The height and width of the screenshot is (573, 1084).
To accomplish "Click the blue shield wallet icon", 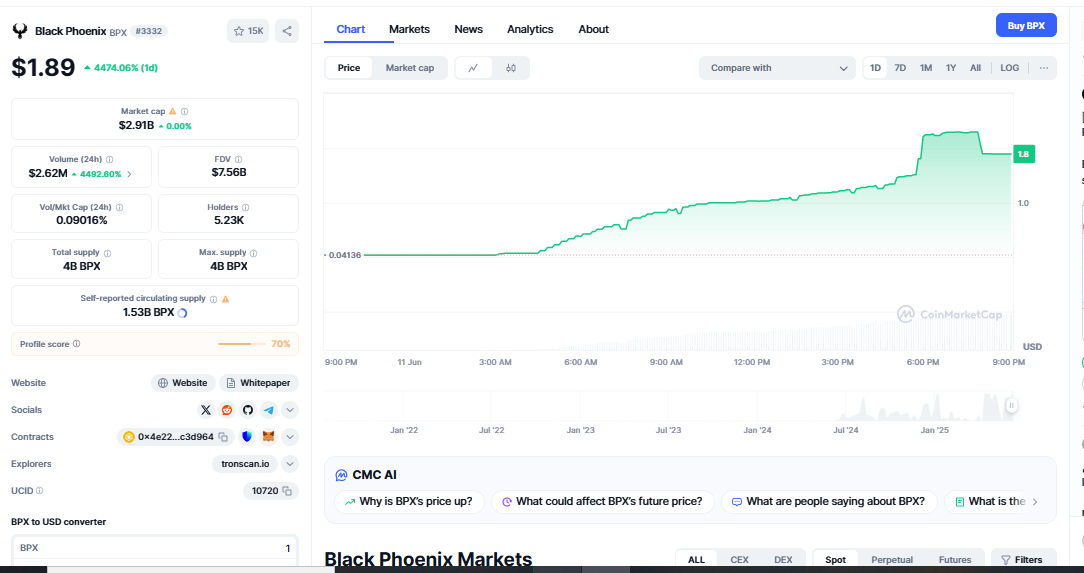I will click(x=247, y=437).
